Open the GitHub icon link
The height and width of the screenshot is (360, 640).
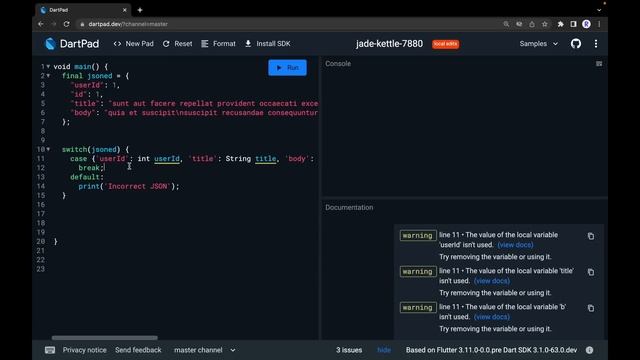click(576, 44)
